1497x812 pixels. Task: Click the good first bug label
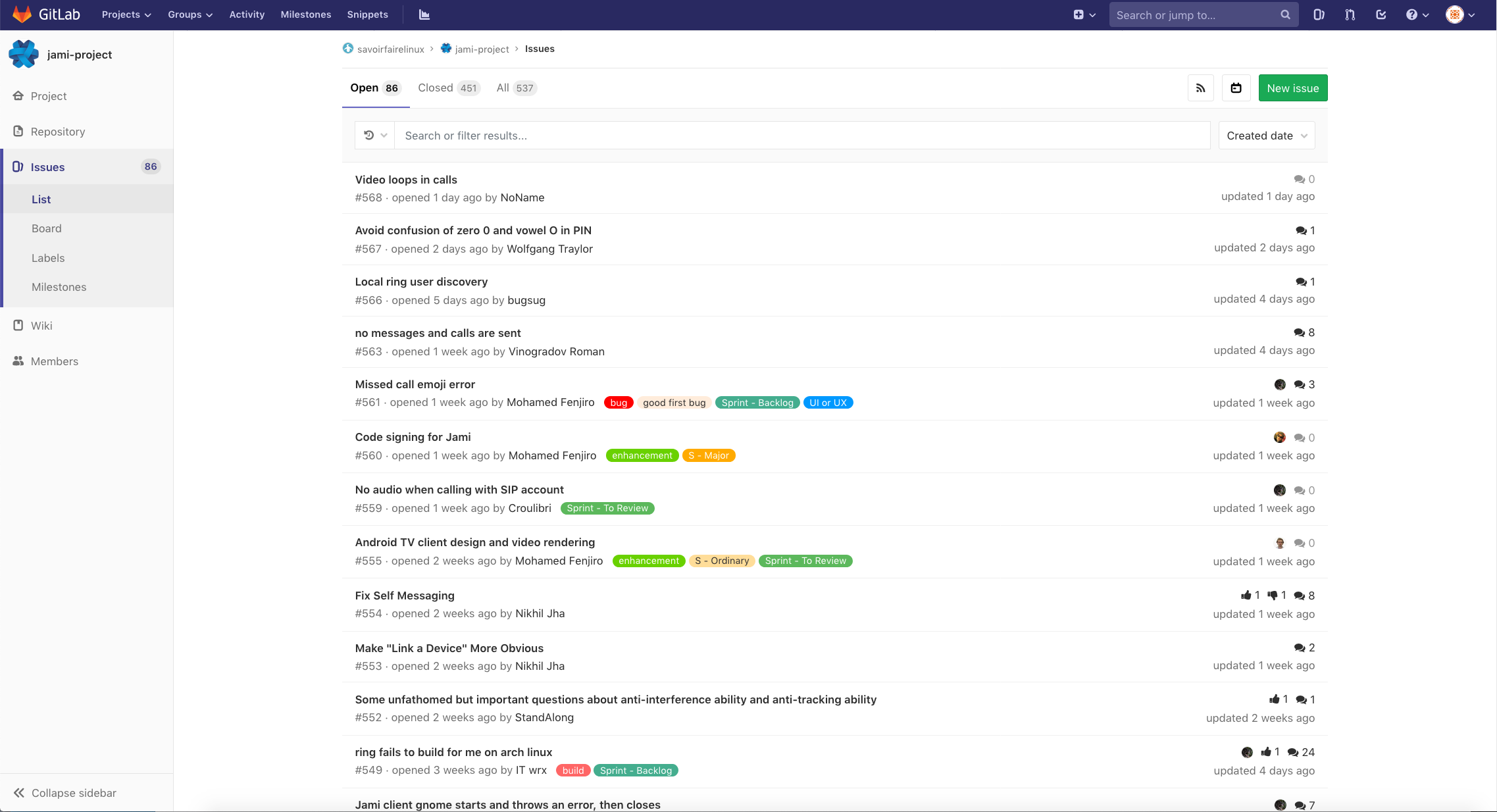(x=674, y=403)
